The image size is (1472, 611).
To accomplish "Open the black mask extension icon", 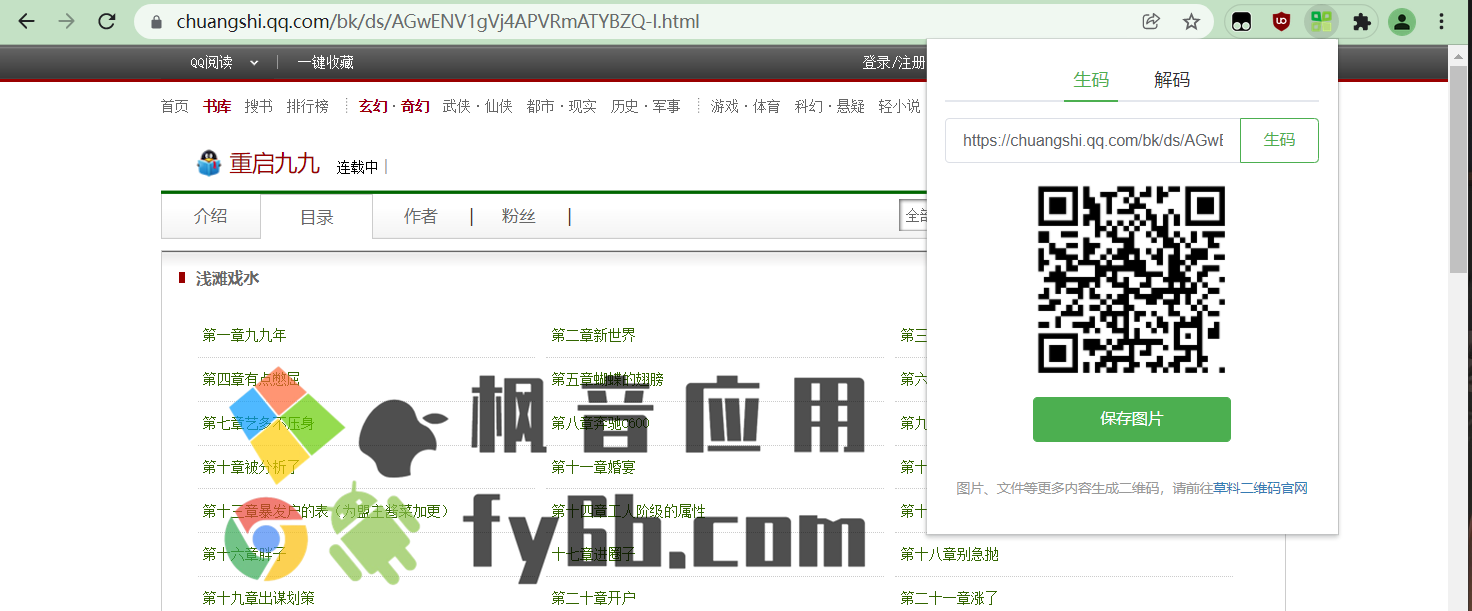I will pos(1241,21).
